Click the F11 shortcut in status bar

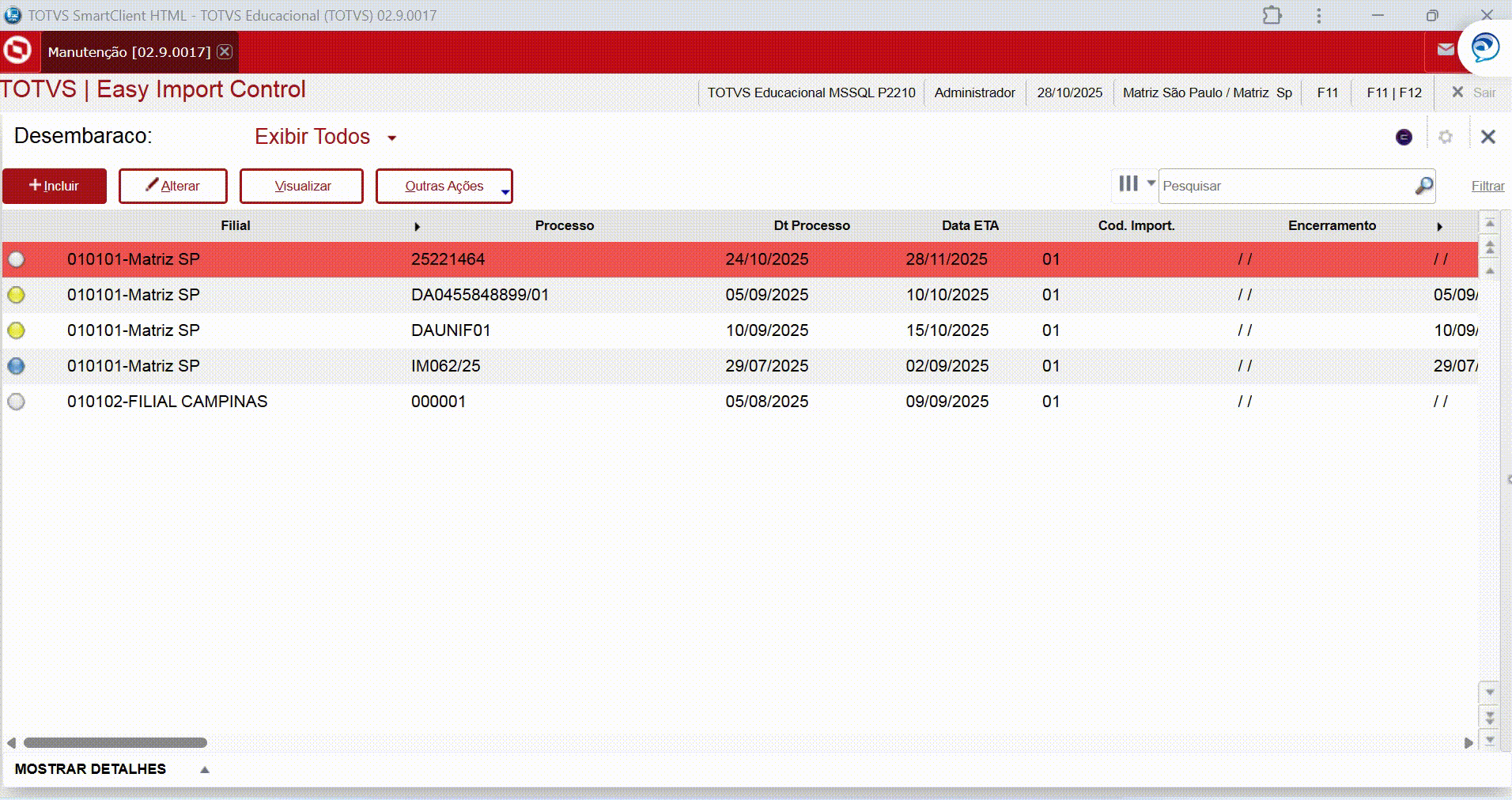click(1327, 92)
